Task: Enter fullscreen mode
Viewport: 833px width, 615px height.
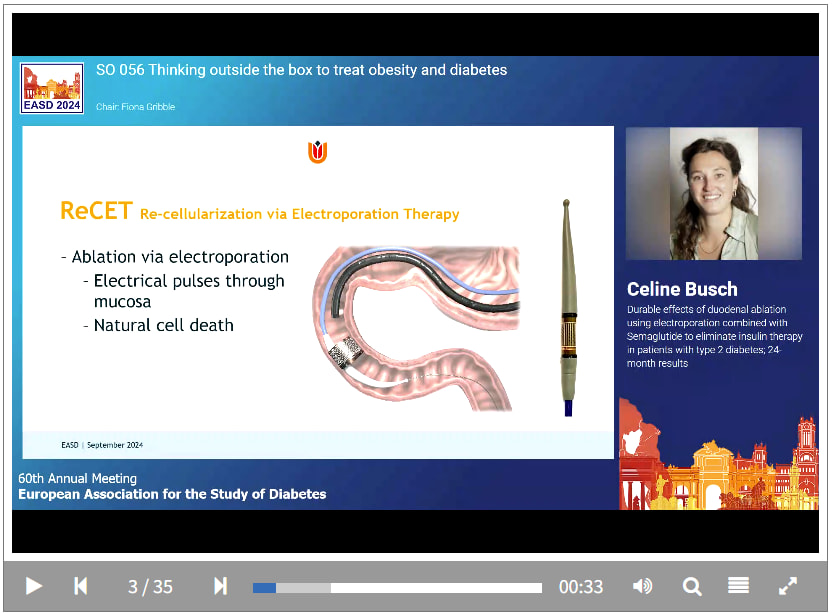Action: point(788,586)
